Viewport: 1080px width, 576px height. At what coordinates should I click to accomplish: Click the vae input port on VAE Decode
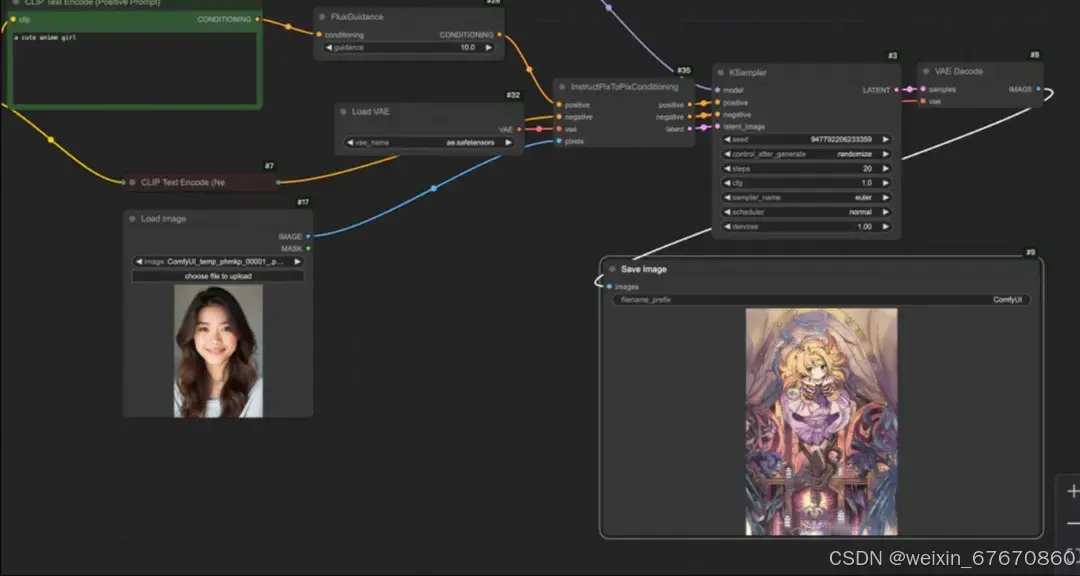tap(923, 101)
